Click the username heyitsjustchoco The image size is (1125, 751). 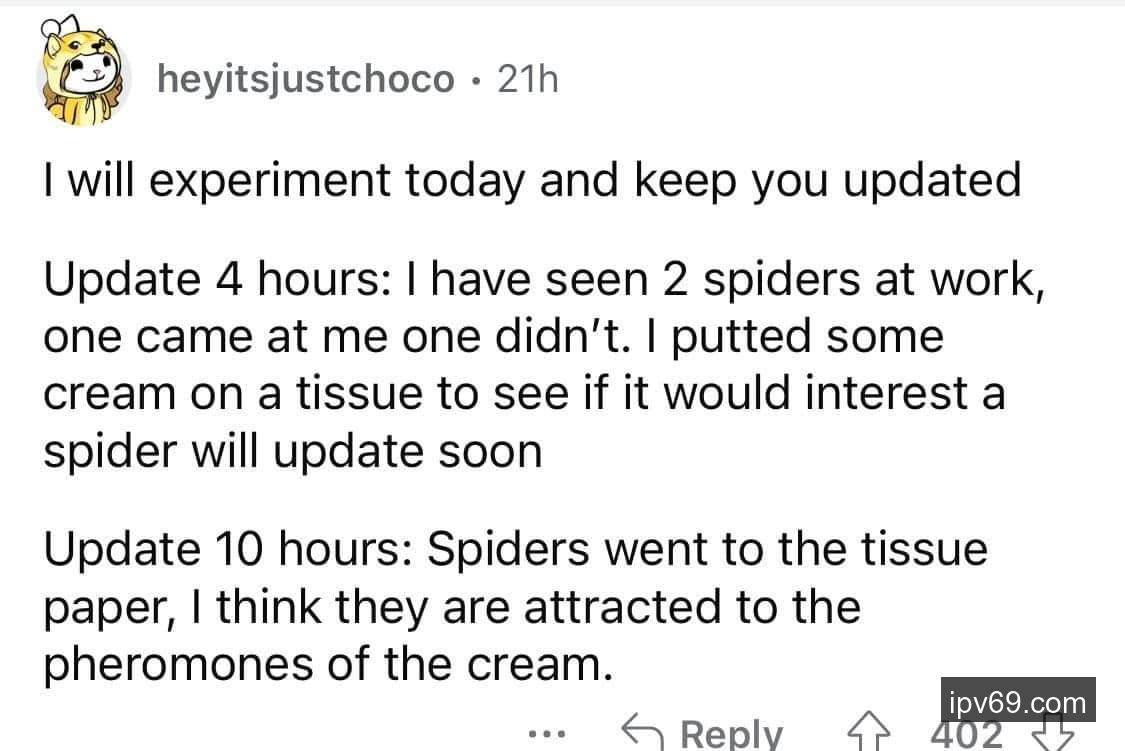click(305, 80)
